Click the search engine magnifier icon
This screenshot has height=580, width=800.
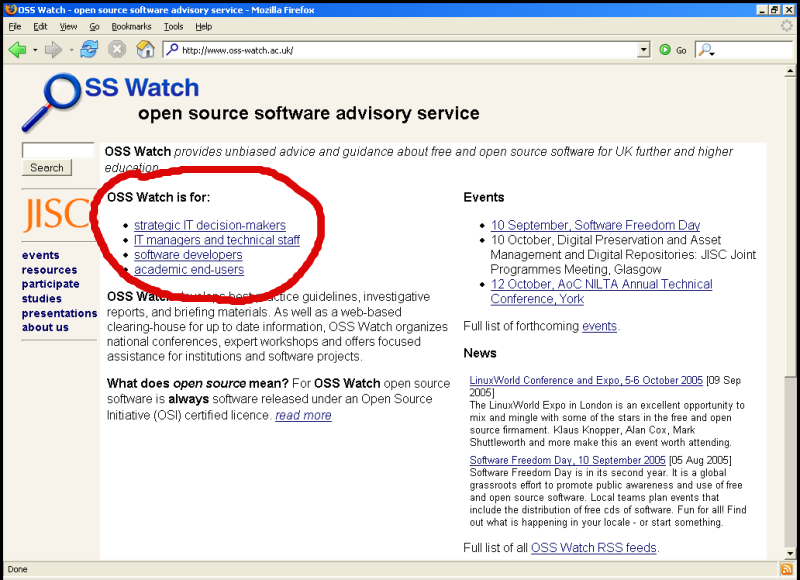coord(706,50)
